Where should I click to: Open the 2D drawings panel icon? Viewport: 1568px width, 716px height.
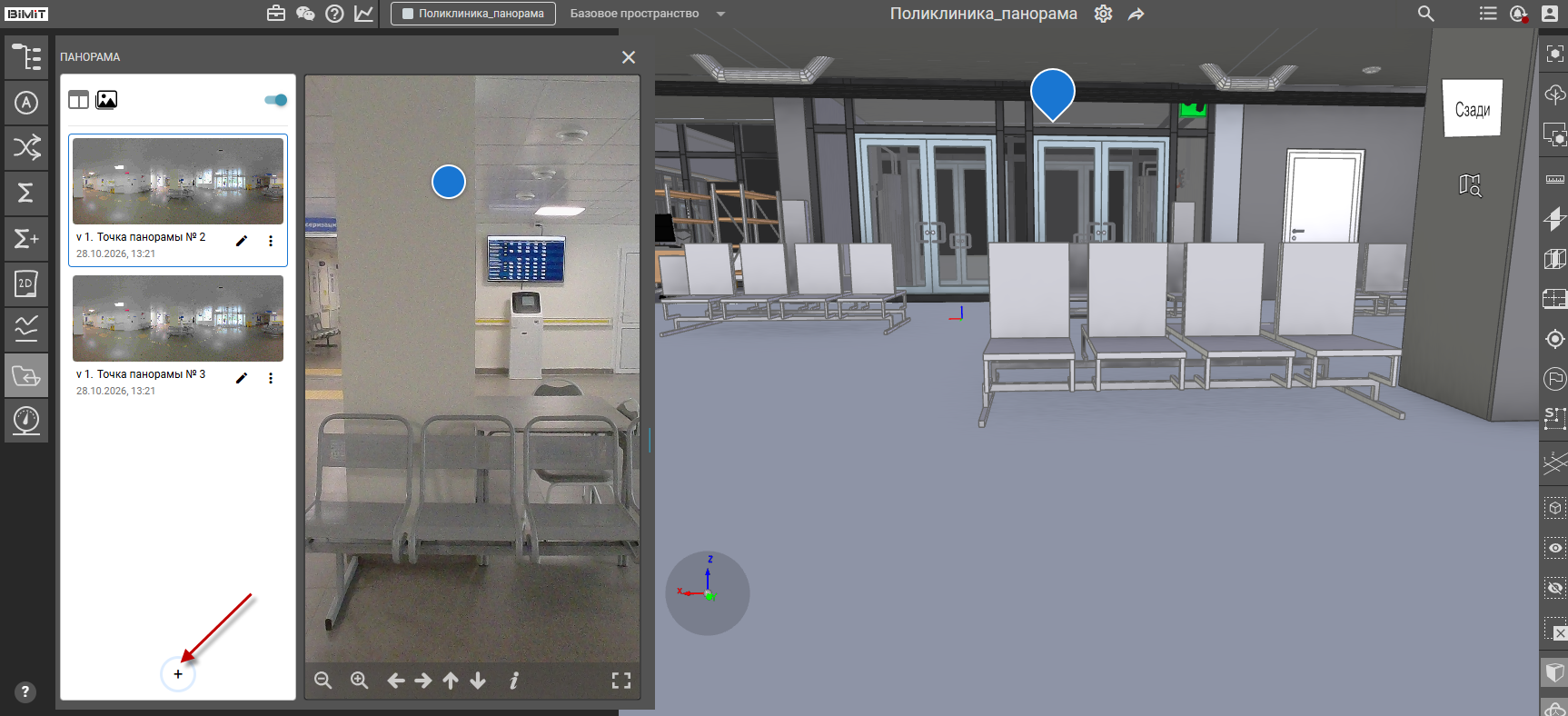coord(26,283)
